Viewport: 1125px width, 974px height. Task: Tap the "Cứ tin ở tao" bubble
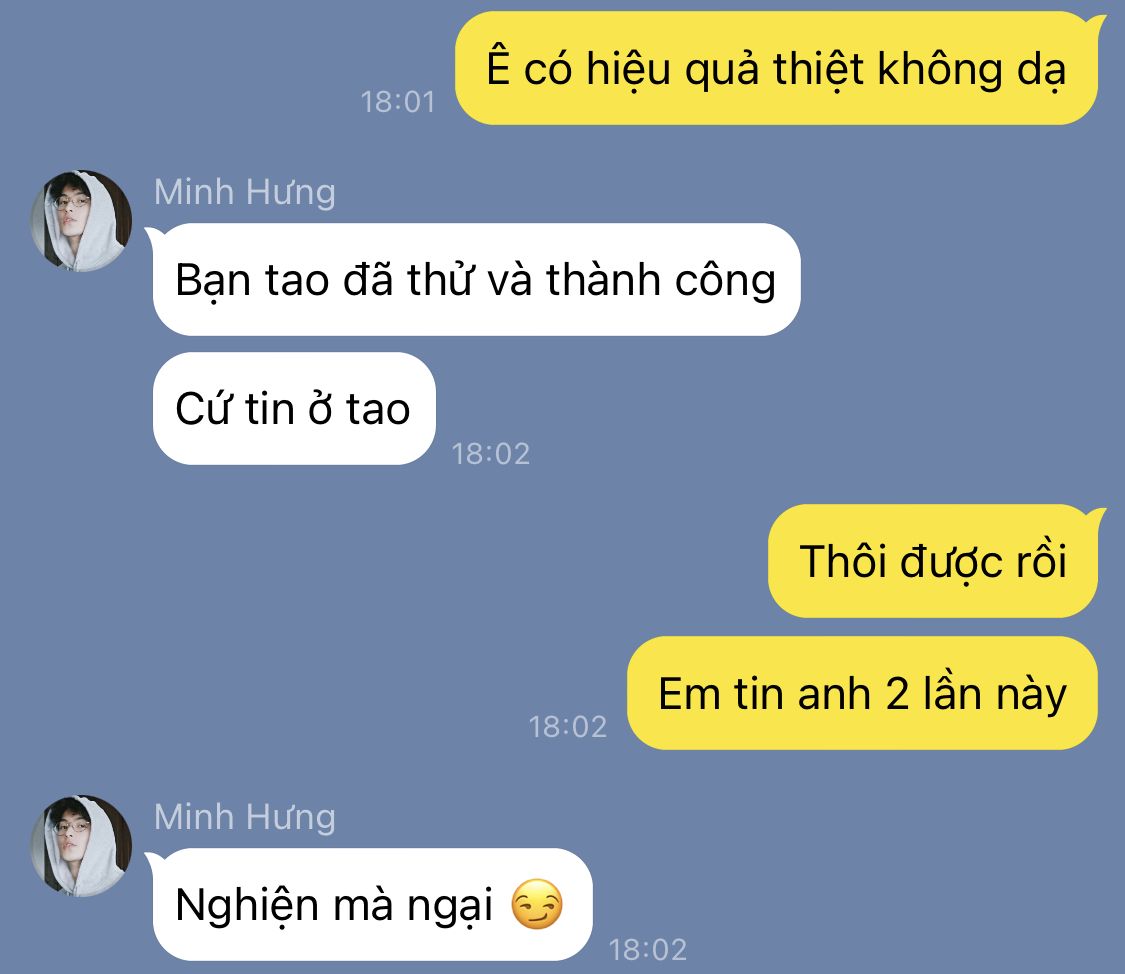(294, 408)
